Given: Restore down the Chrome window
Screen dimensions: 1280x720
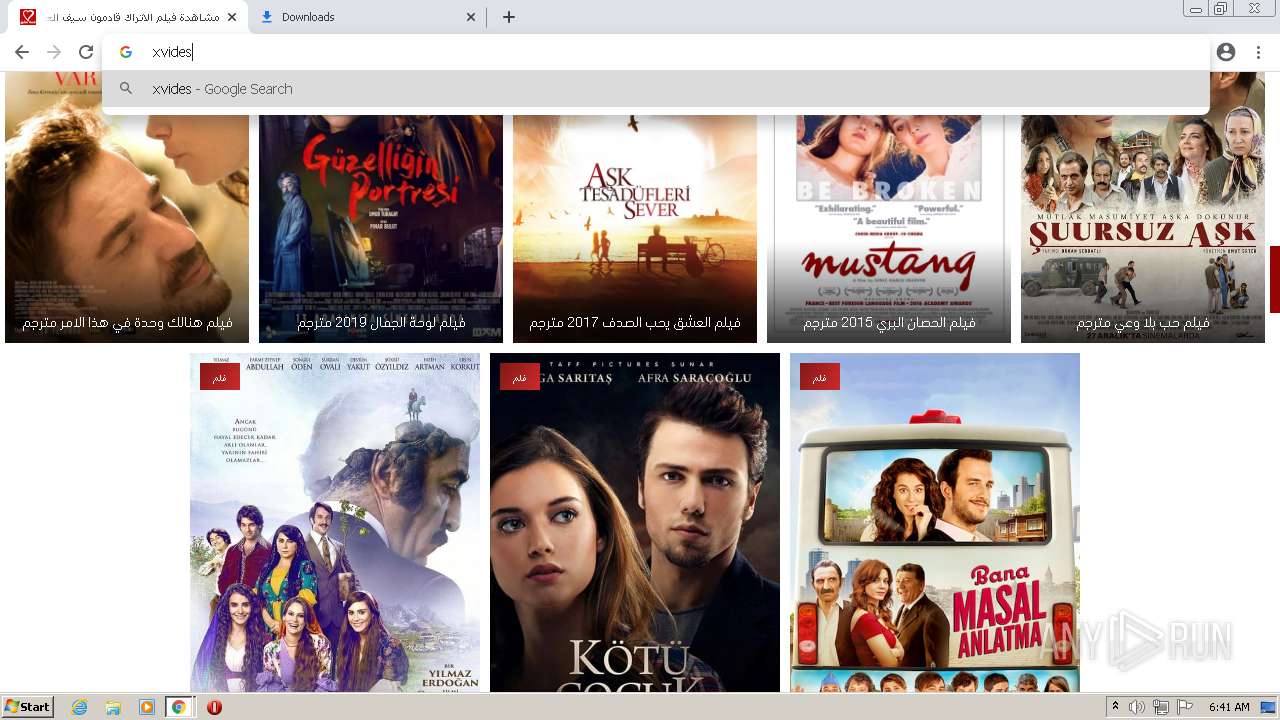Looking at the screenshot, I should coord(1221,8).
